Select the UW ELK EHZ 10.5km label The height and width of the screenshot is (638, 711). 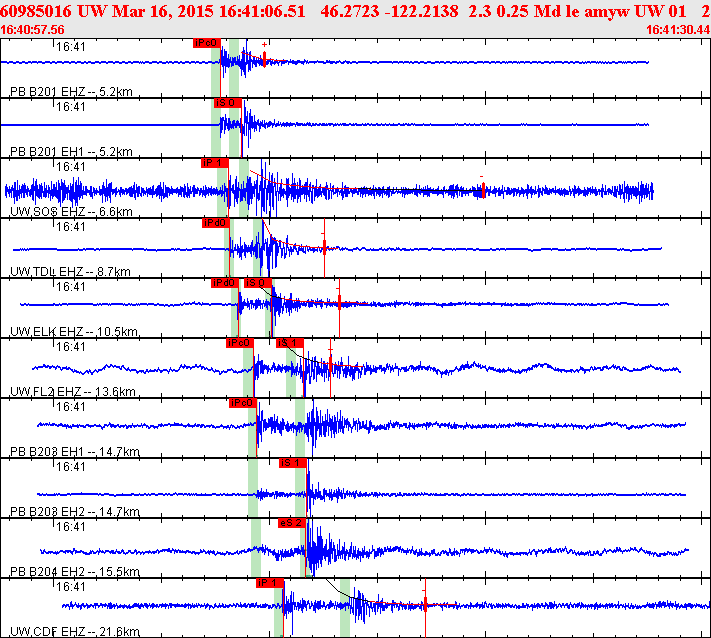coord(74,332)
